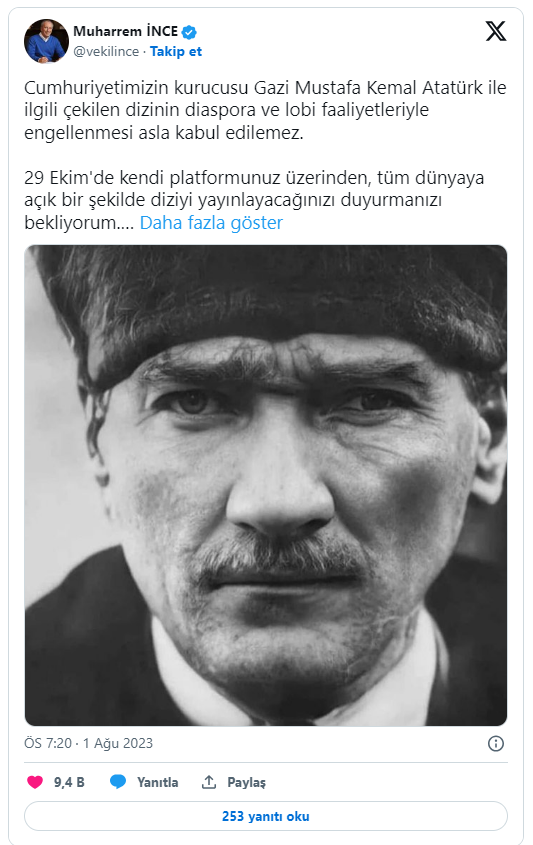Expand tweet with Daha fazla göster
The height and width of the screenshot is (845, 533).
pyautogui.click(x=211, y=223)
